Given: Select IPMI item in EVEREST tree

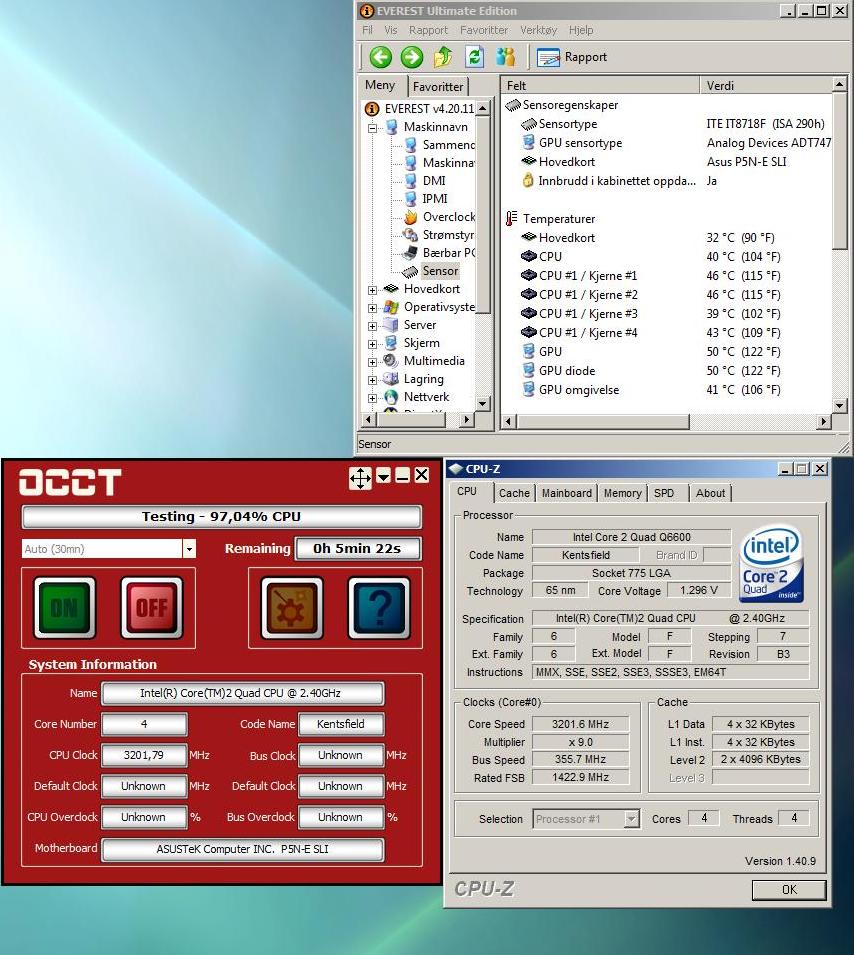Looking at the screenshot, I should (x=435, y=199).
